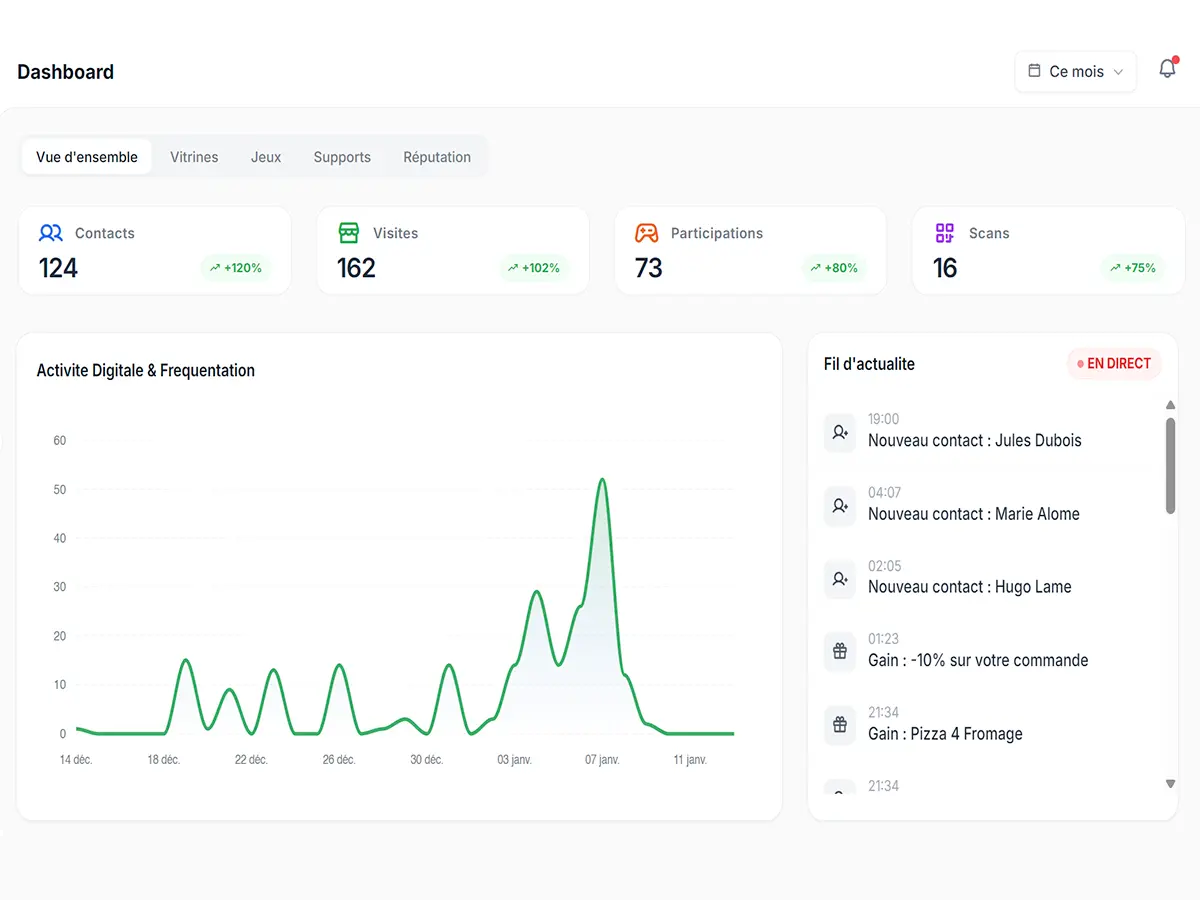Select the Jeux tab
The image size is (1200, 900).
pyautogui.click(x=266, y=157)
